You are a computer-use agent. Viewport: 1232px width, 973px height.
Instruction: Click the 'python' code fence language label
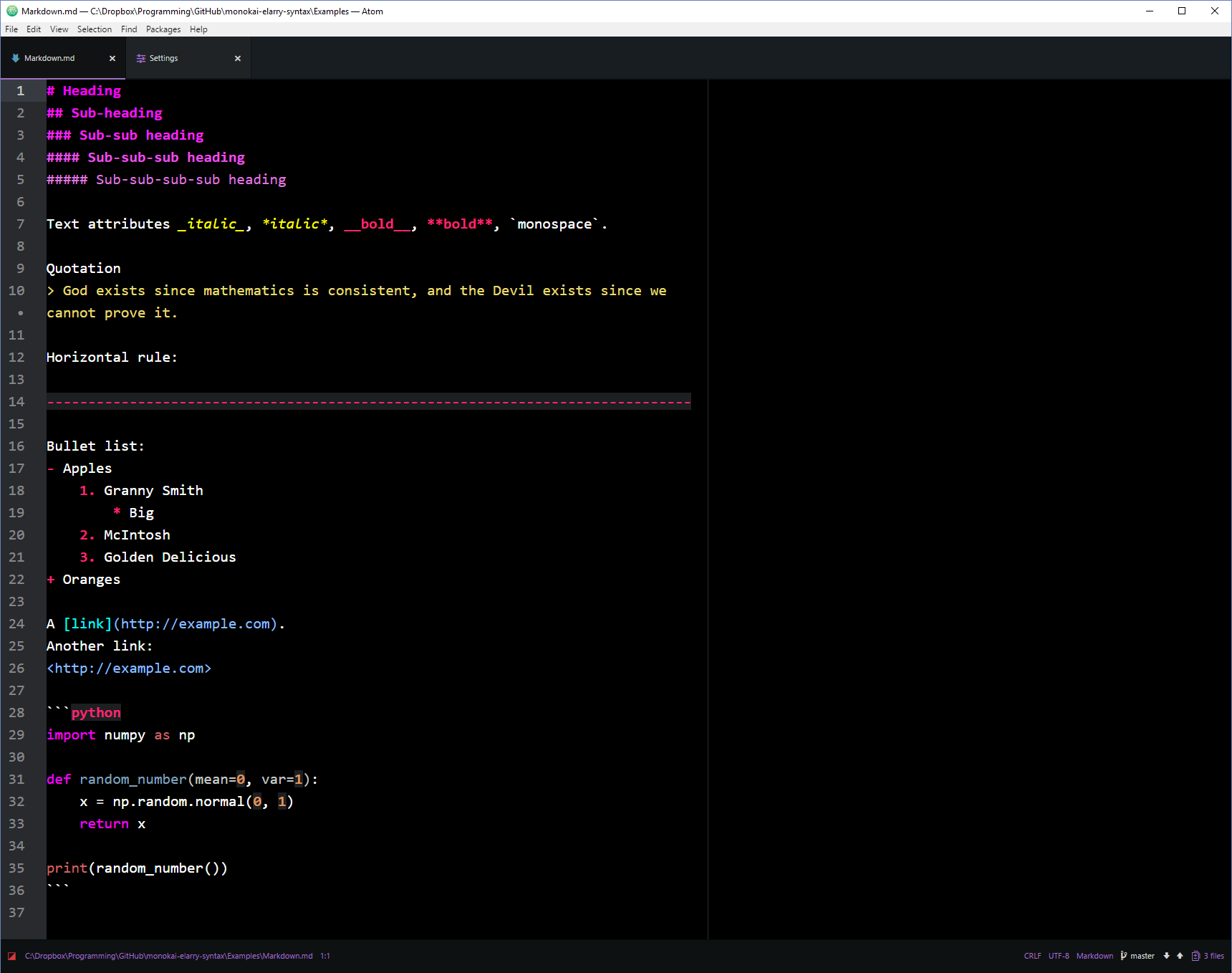click(x=96, y=713)
